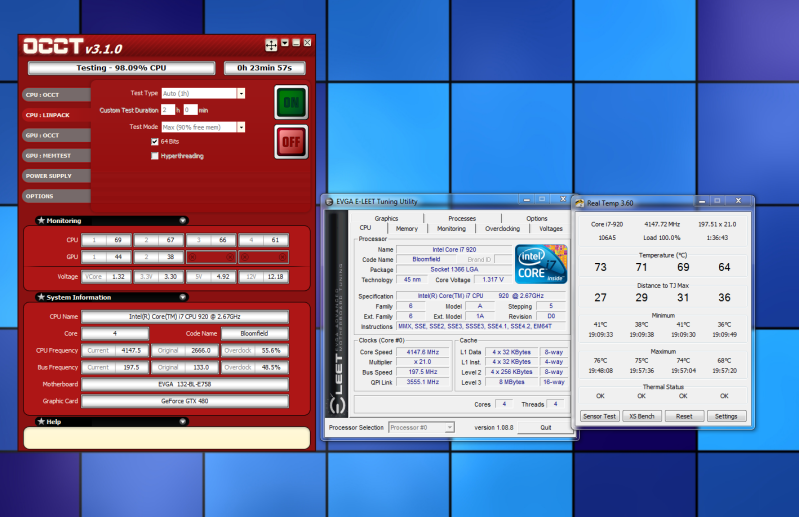Enable the Hyperthreading checkbox
Viewport: 799px width, 517px height.
[x=154, y=156]
